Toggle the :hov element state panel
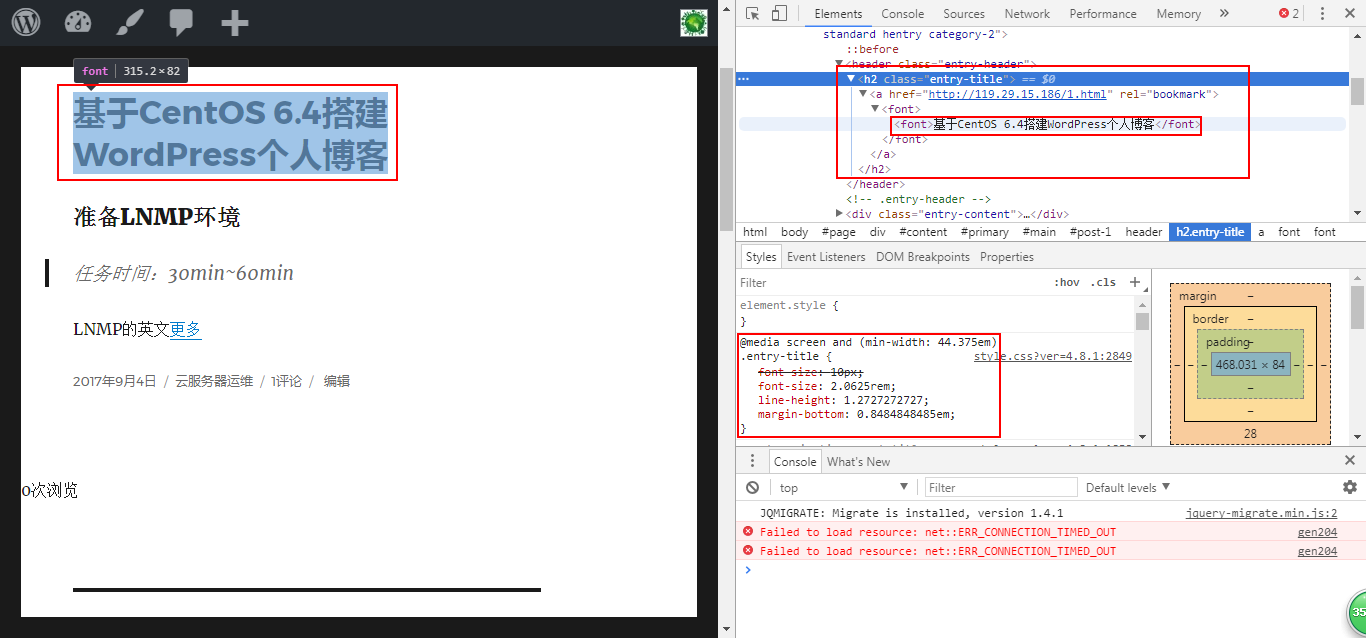The width and height of the screenshot is (1366, 638). tap(1067, 283)
